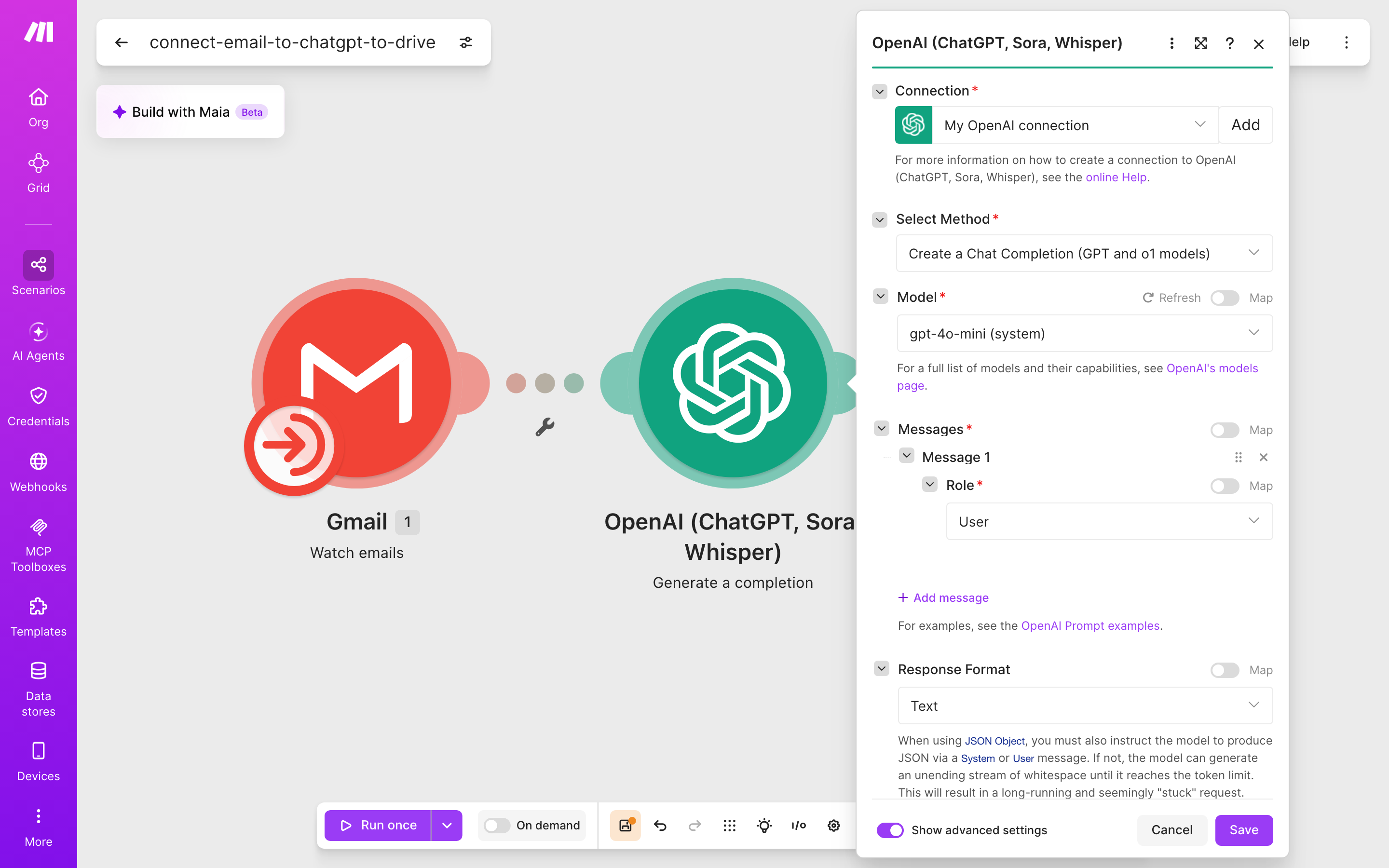This screenshot has height=868, width=1389.
Task: Expand the OpenAI panel to fullscreen
Action: 1201,43
